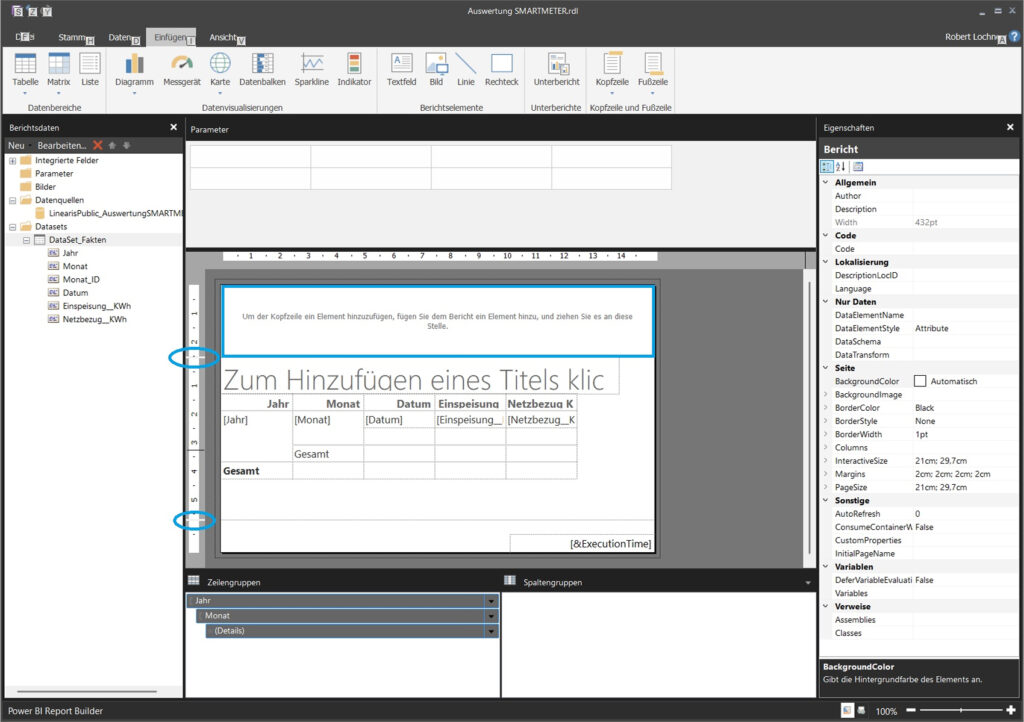1024x722 pixels.
Task: Select the Sparkline icon in the ribbon
Action: click(312, 68)
